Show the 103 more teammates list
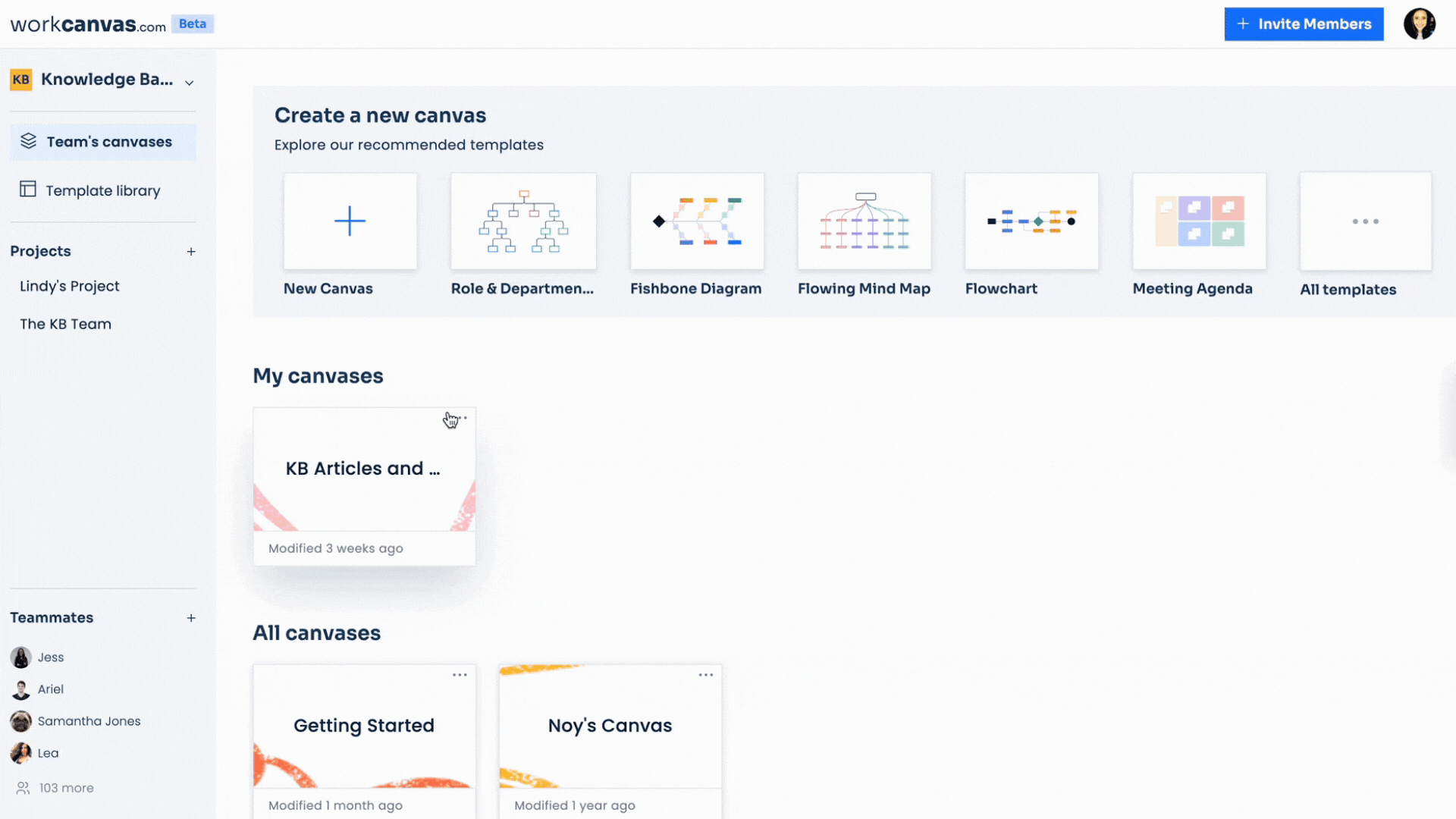Screen dimensions: 1456x819 tap(64, 788)
